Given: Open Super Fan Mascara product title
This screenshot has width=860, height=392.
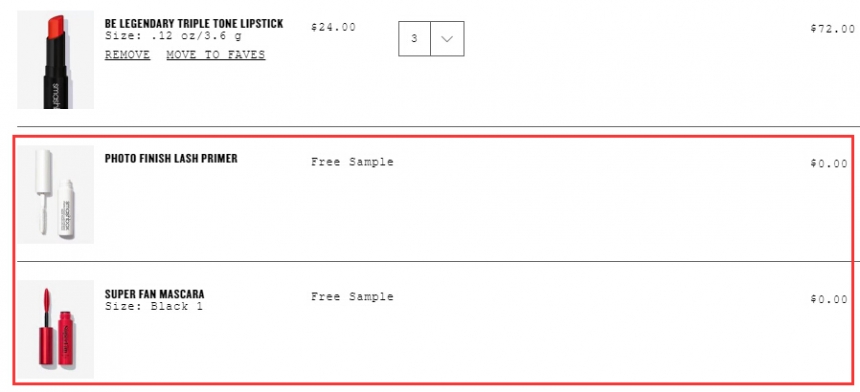Looking at the screenshot, I should (154, 294).
